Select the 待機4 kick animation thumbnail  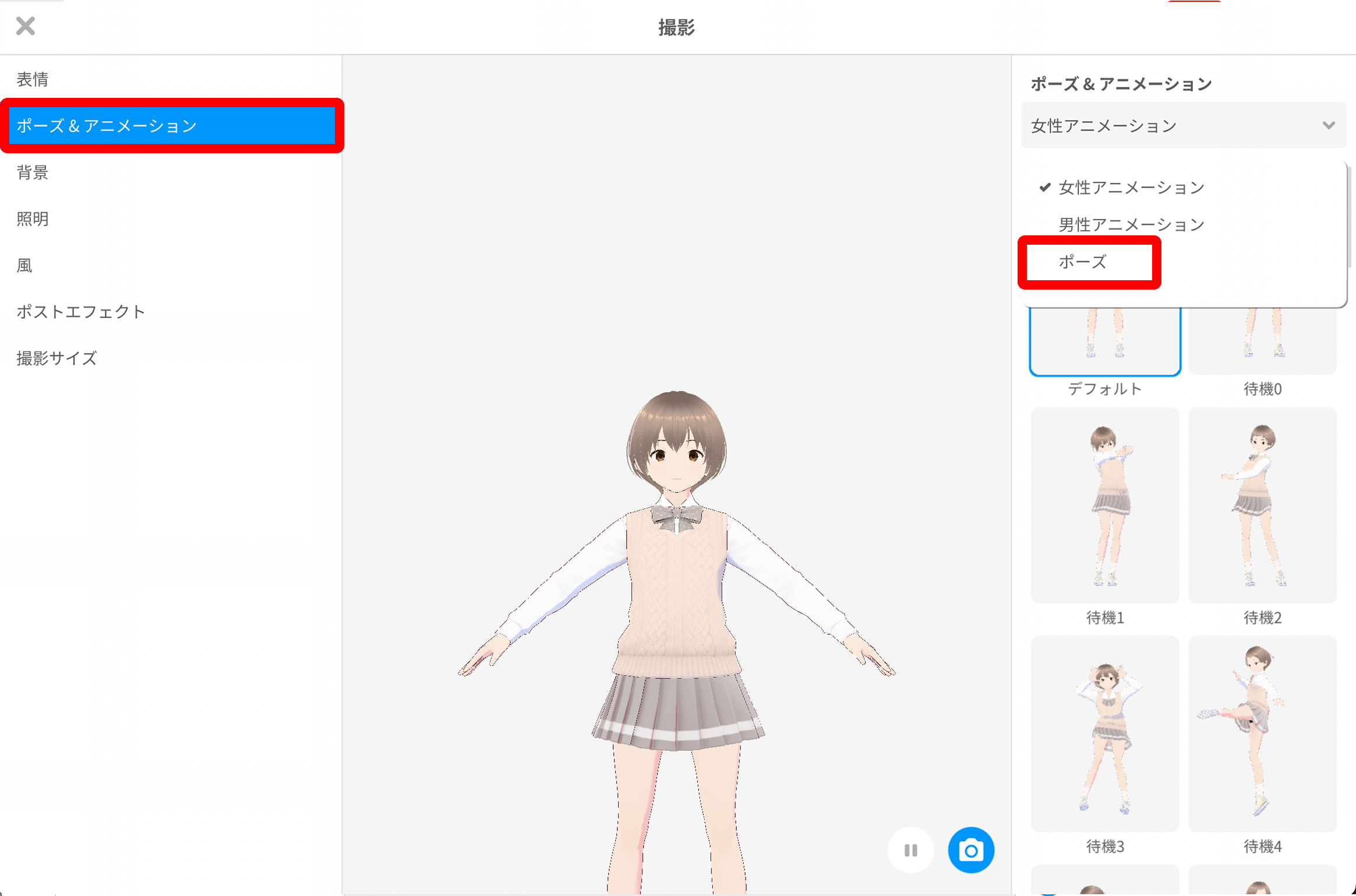[x=1262, y=733]
